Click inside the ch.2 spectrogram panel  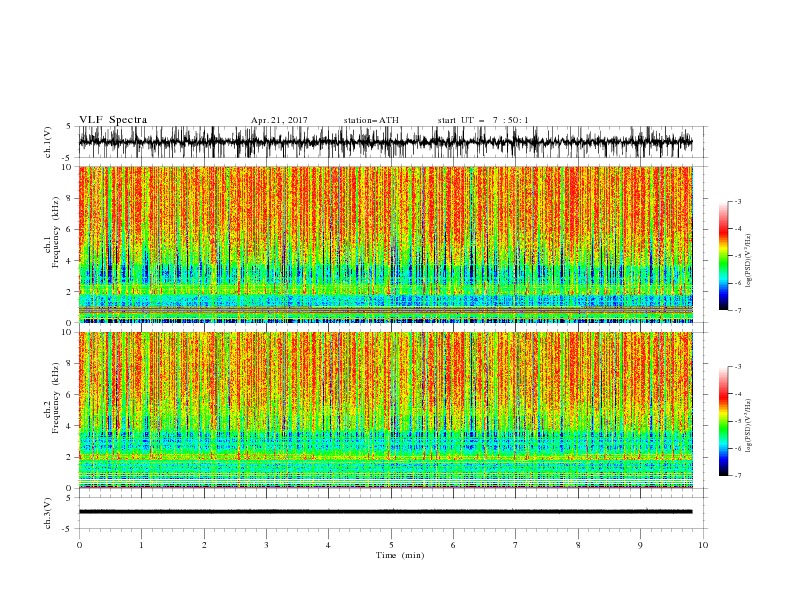pos(385,410)
